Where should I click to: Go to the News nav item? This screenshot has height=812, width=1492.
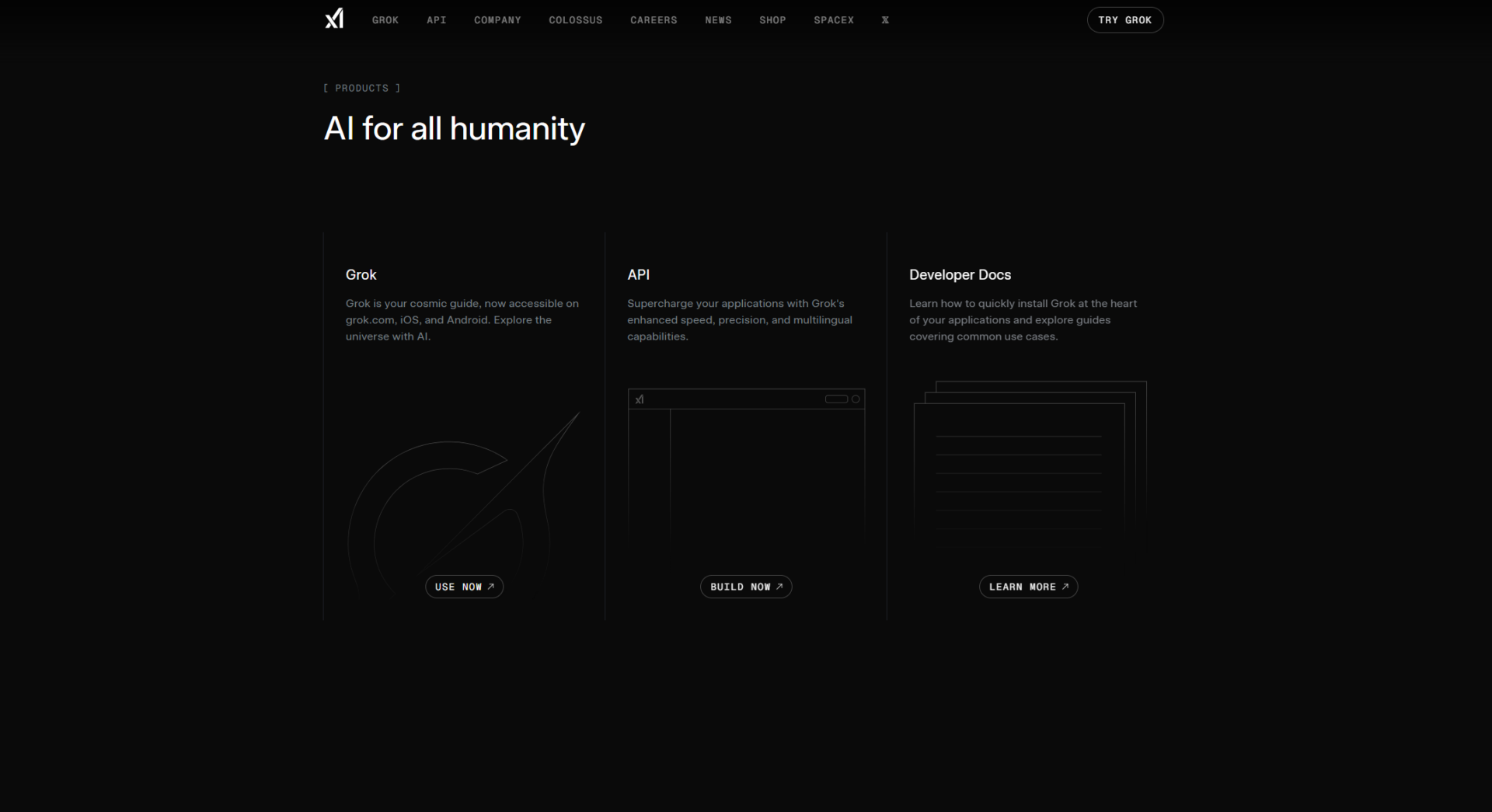coord(718,20)
